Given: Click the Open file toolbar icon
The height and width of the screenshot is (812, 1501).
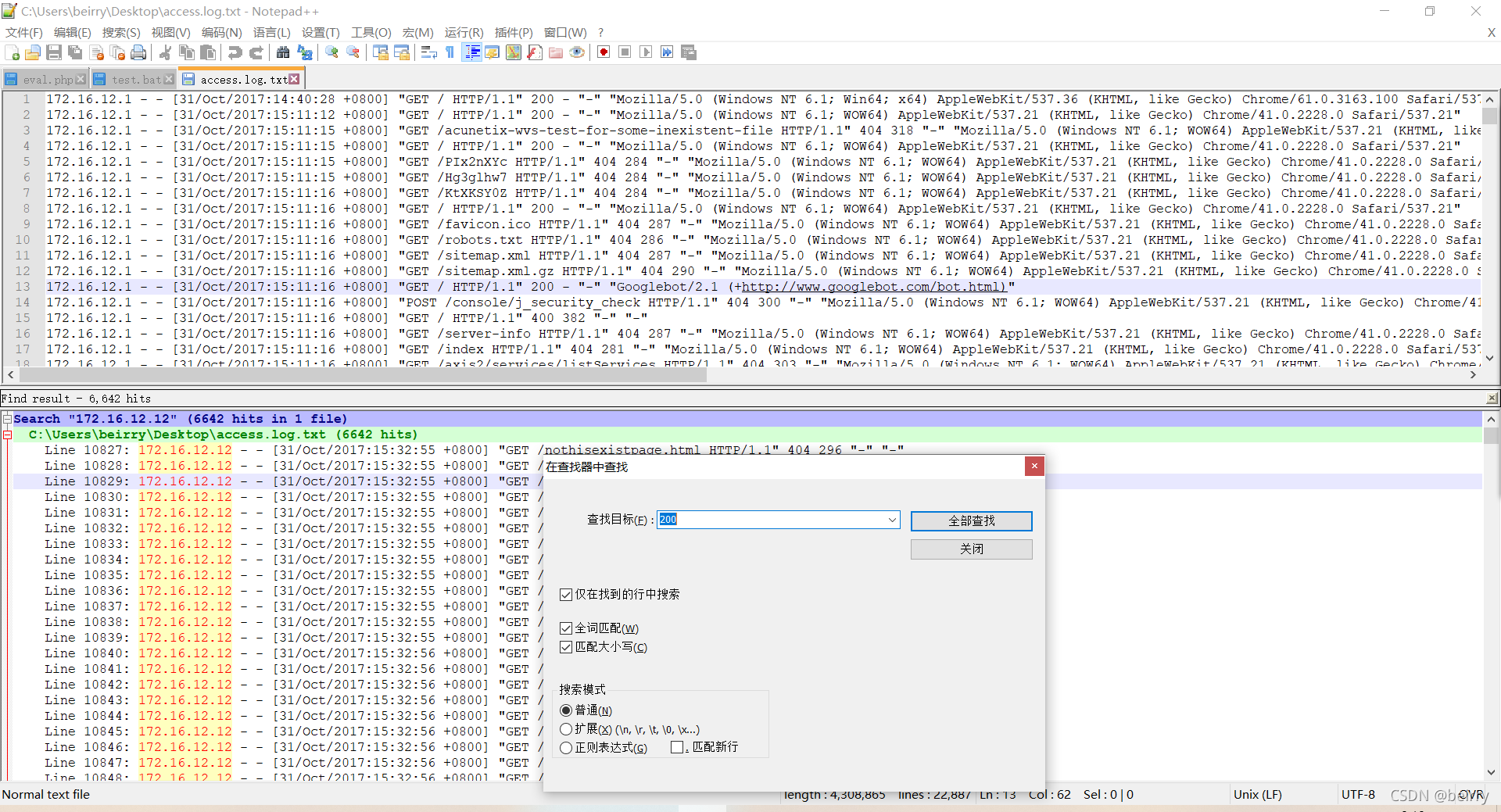Looking at the screenshot, I should point(33,52).
